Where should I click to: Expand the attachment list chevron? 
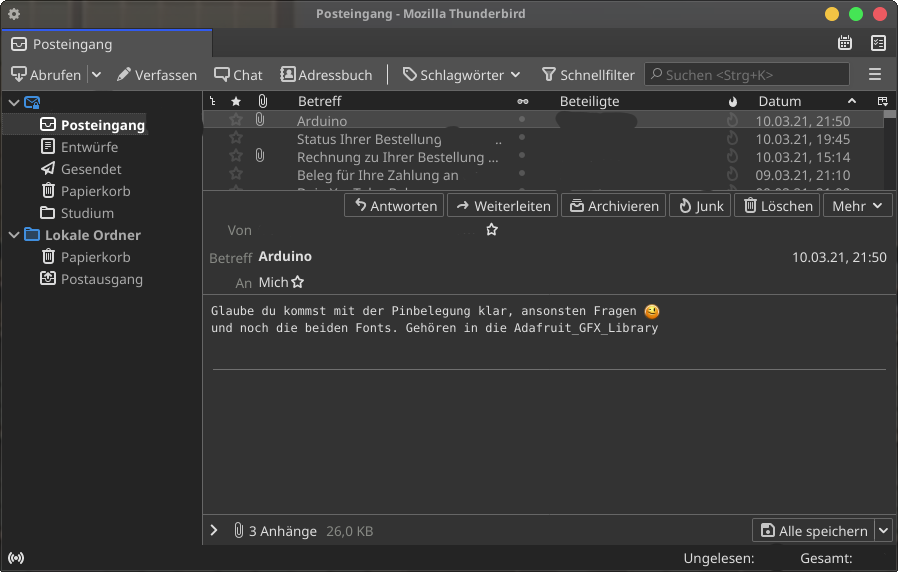[214, 530]
